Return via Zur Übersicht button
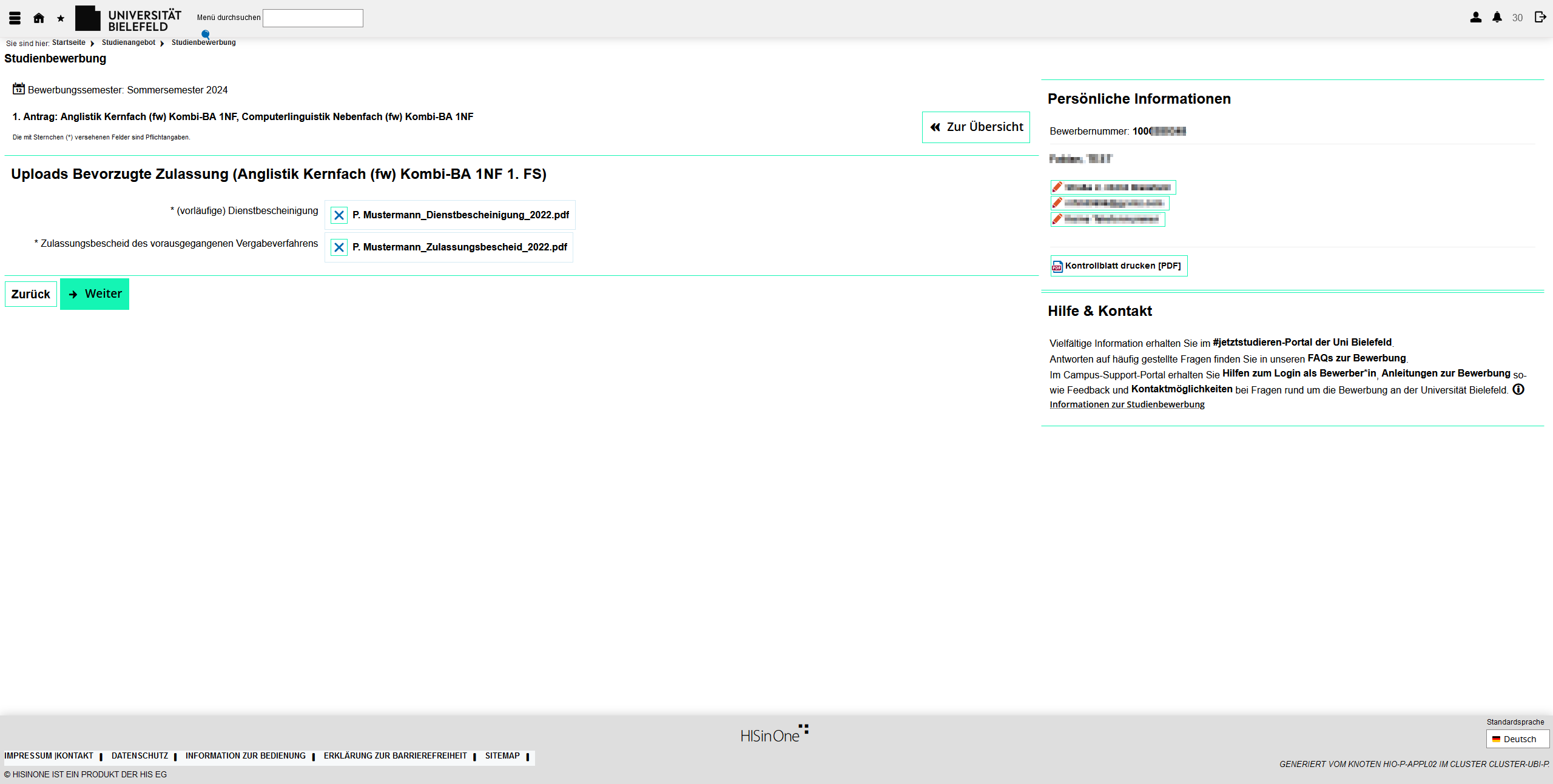The image size is (1553, 784). point(976,127)
